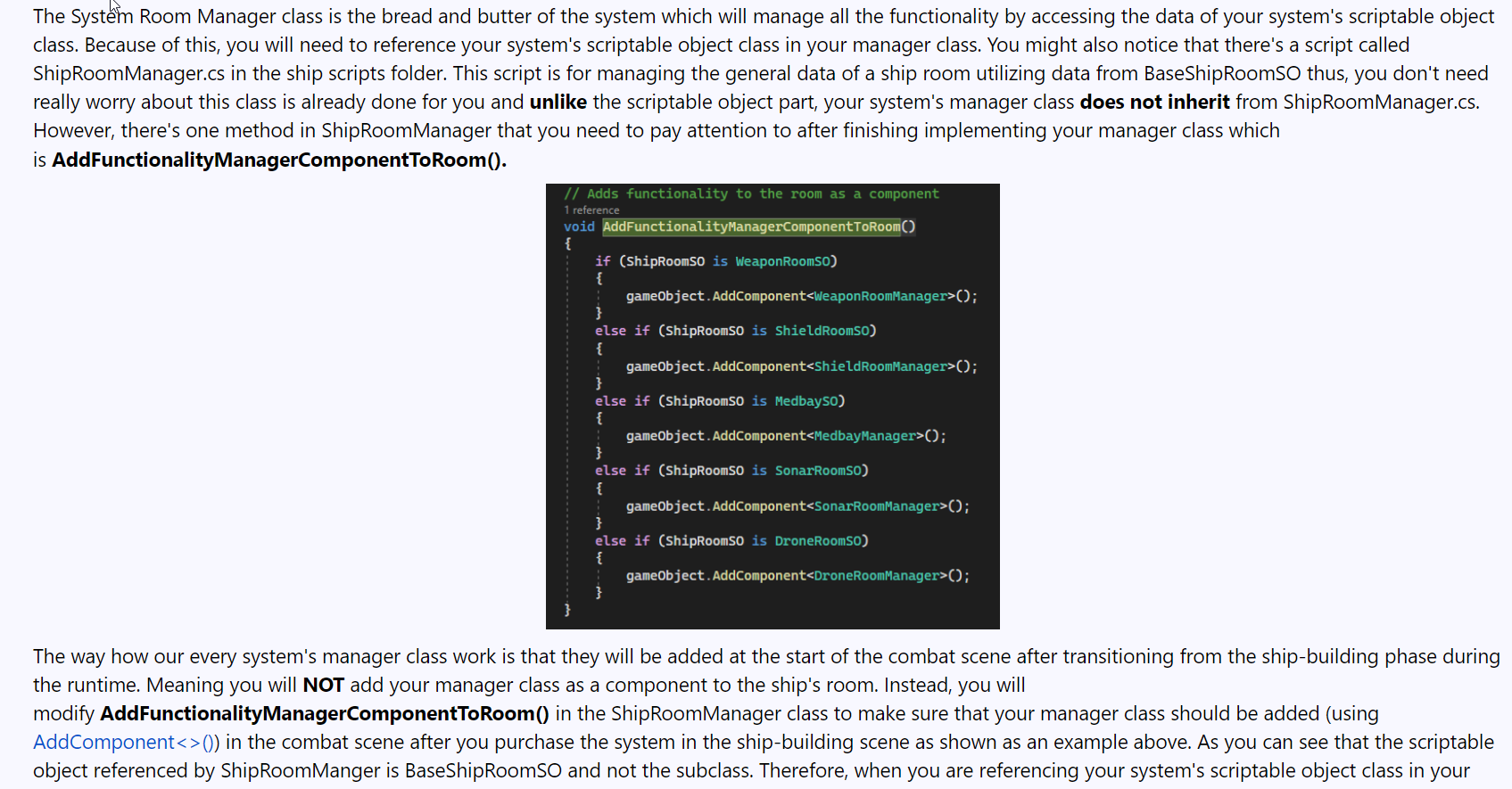Click the bold 'NOT' in the lower paragraph
1512x789 pixels.
(x=323, y=685)
